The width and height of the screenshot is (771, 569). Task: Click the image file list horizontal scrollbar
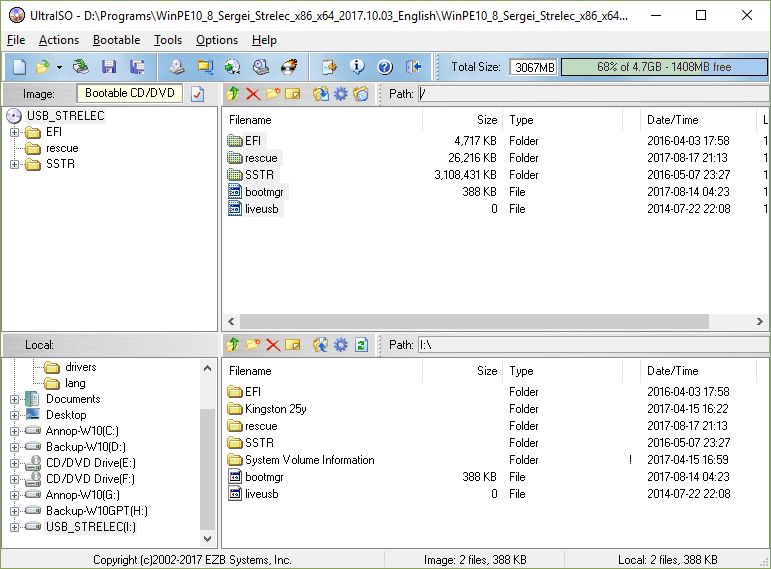click(x=474, y=322)
